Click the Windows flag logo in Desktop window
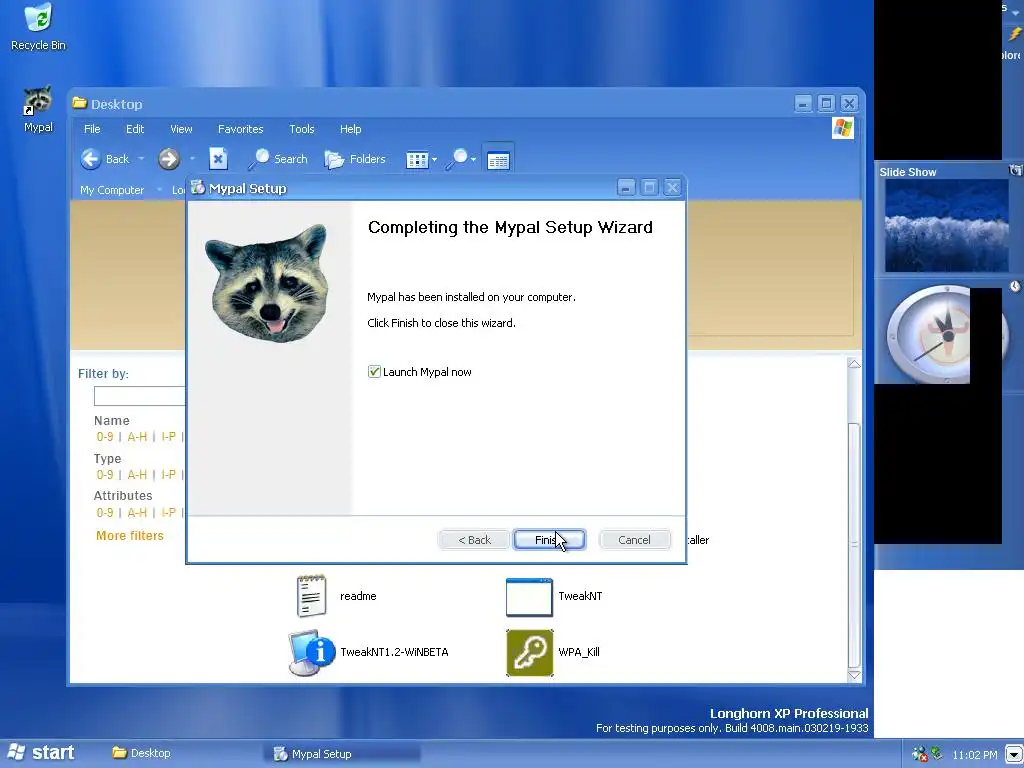Screen dimensions: 1024x768 click(x=842, y=127)
